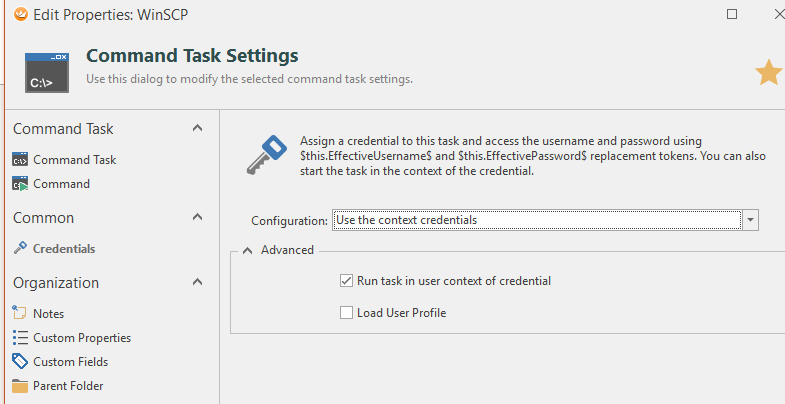Collapse the Common sidebar section
The image size is (785, 404).
(x=197, y=218)
